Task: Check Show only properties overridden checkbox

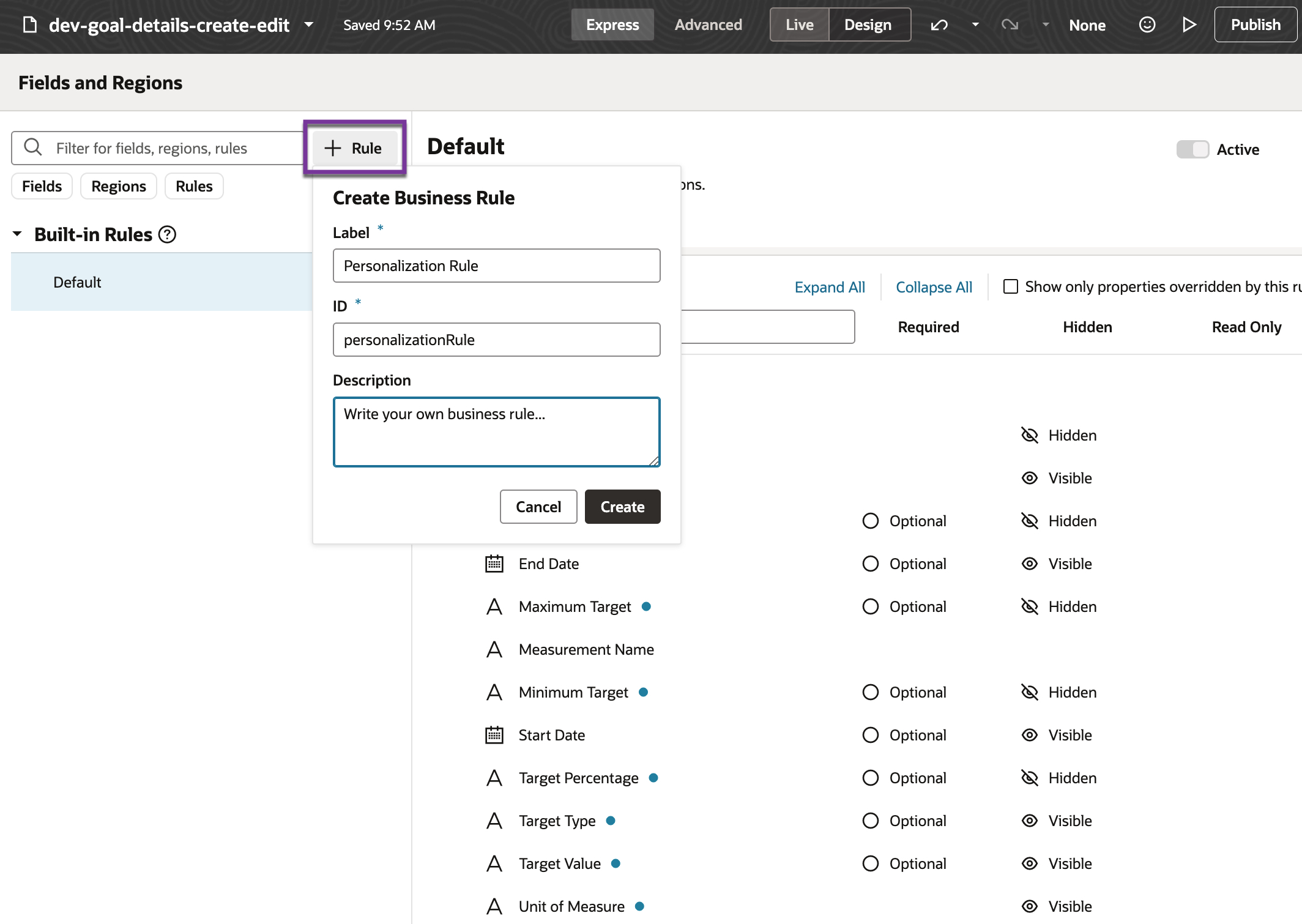Action: coord(1011,286)
